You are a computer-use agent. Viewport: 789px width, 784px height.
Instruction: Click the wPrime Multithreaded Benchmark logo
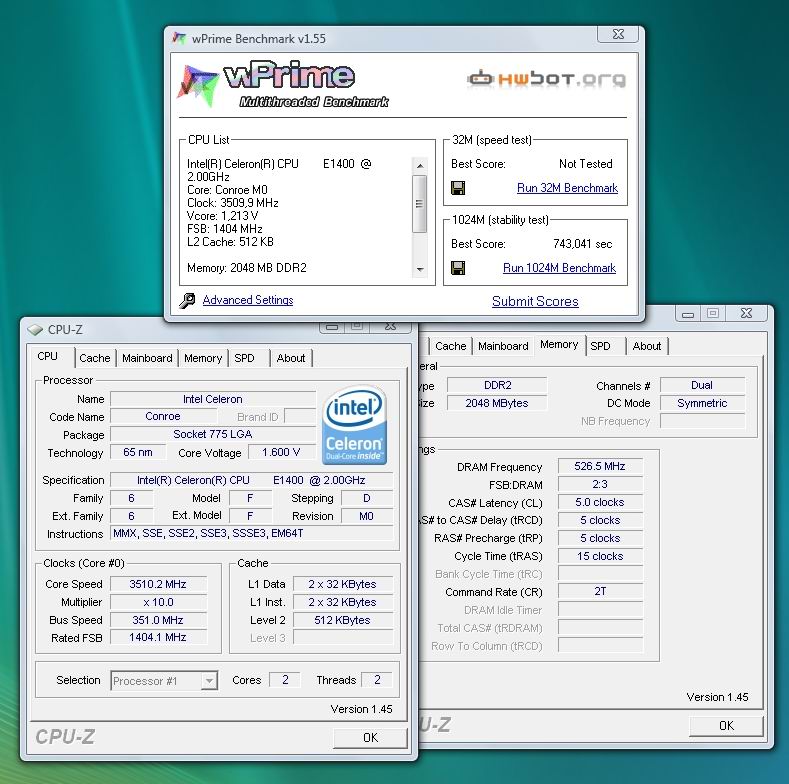[x=283, y=85]
